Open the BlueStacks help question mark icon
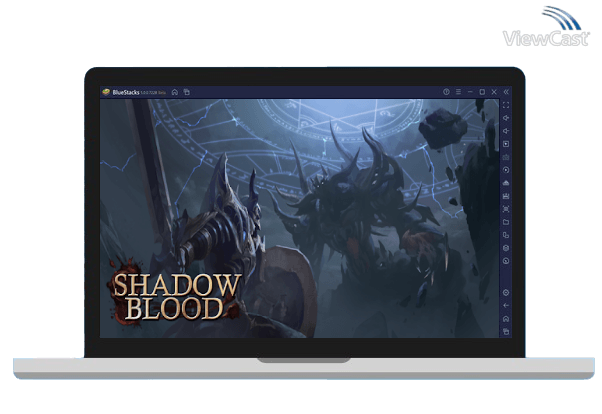 tap(446, 92)
